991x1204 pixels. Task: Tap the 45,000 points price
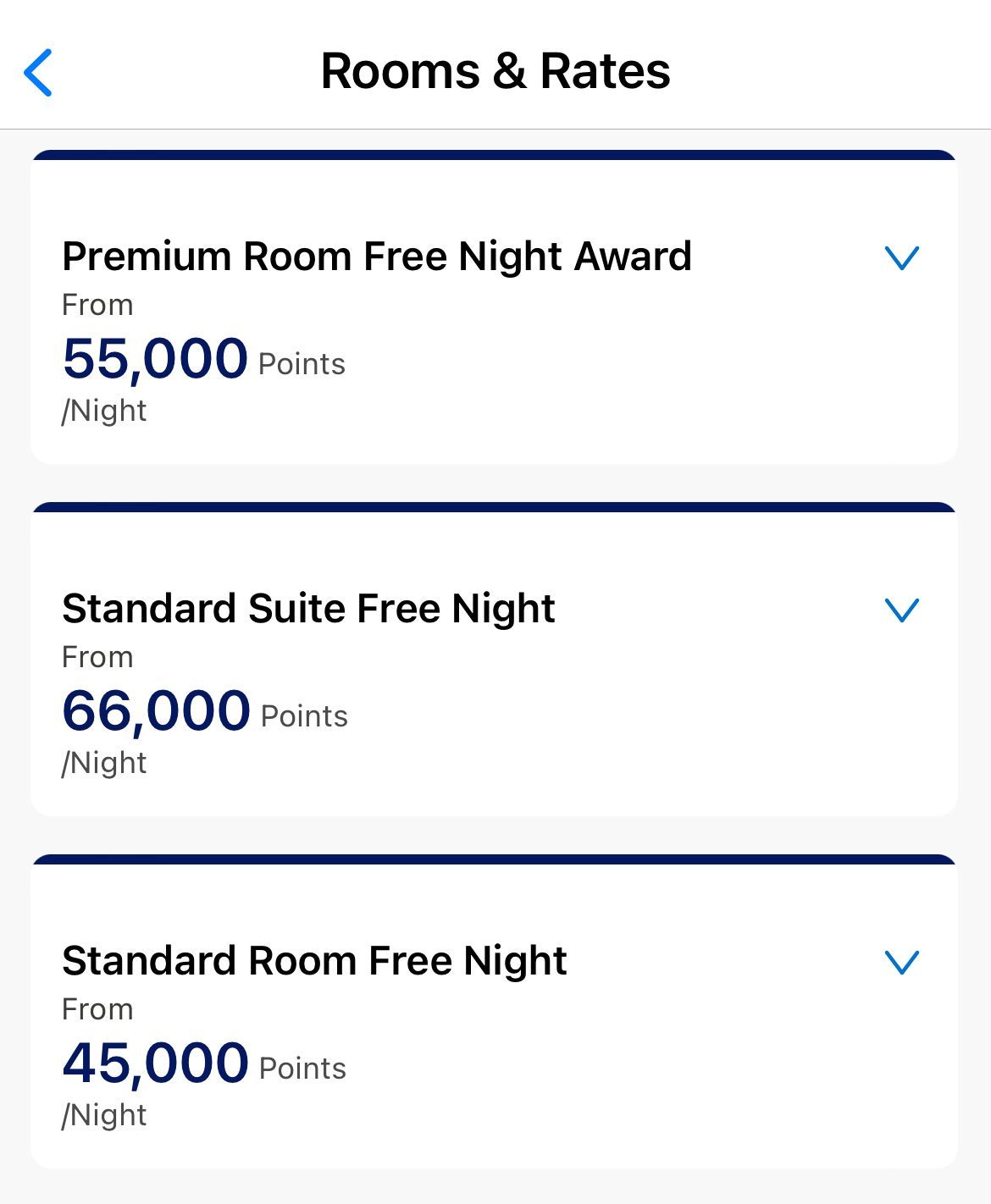(x=156, y=1063)
